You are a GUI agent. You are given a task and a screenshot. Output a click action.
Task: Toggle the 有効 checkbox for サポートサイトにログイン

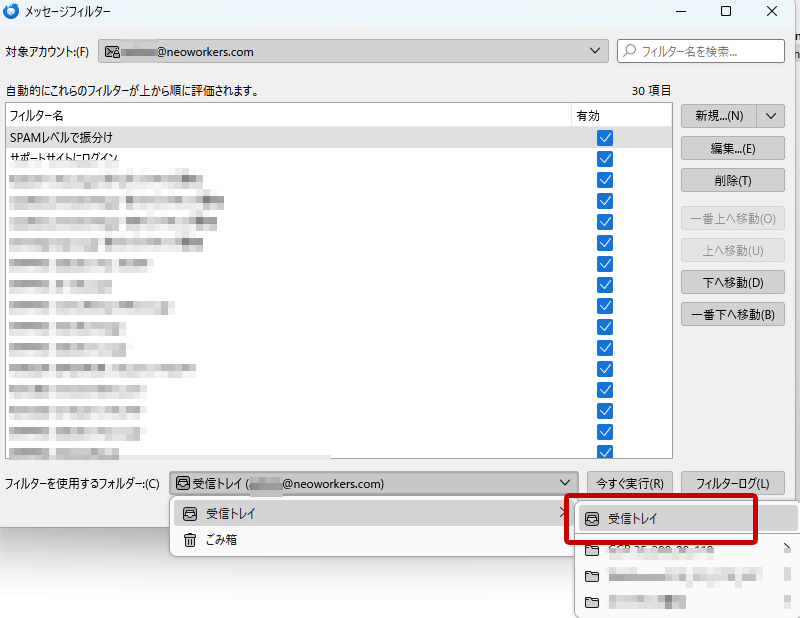604,159
